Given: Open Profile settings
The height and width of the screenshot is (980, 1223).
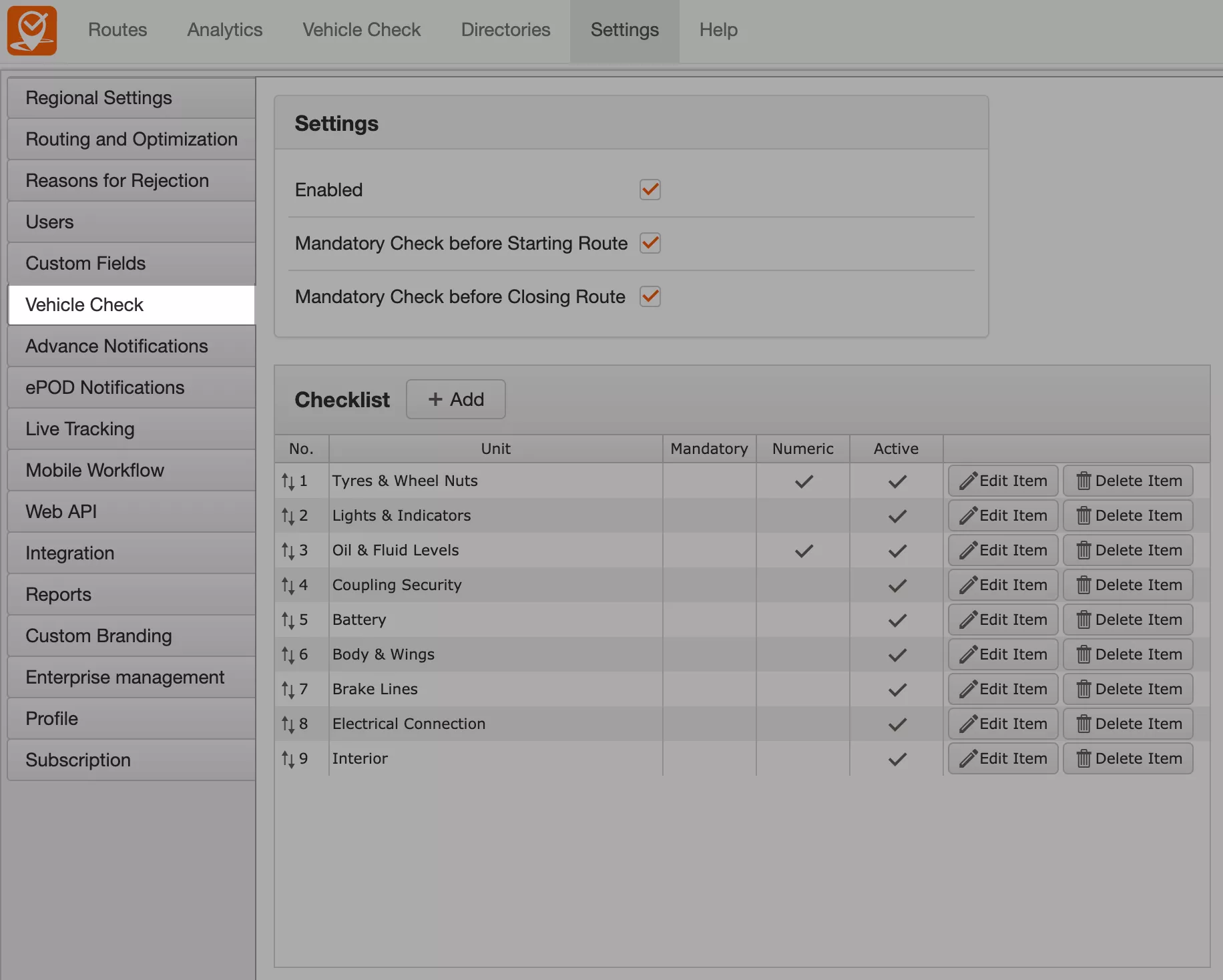Looking at the screenshot, I should click(132, 719).
